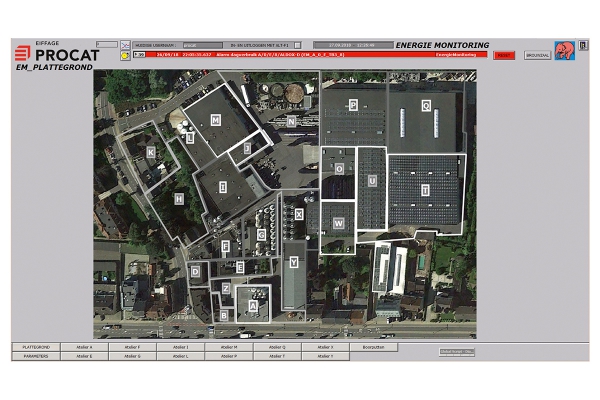This screenshot has height=400, width=600.
Task: Open the Atelier E tab
Action: coord(84,356)
